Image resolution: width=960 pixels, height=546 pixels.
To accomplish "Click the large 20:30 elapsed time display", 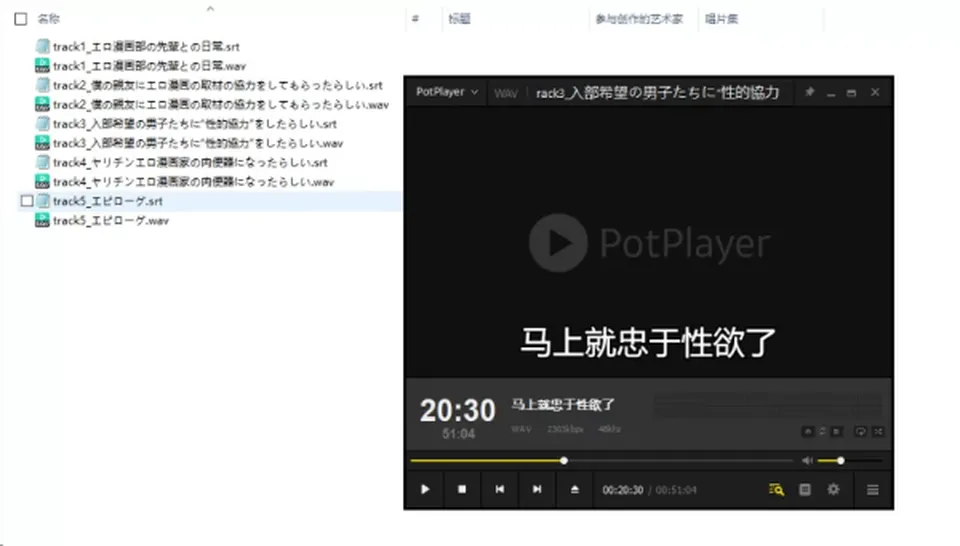I will 457,410.
